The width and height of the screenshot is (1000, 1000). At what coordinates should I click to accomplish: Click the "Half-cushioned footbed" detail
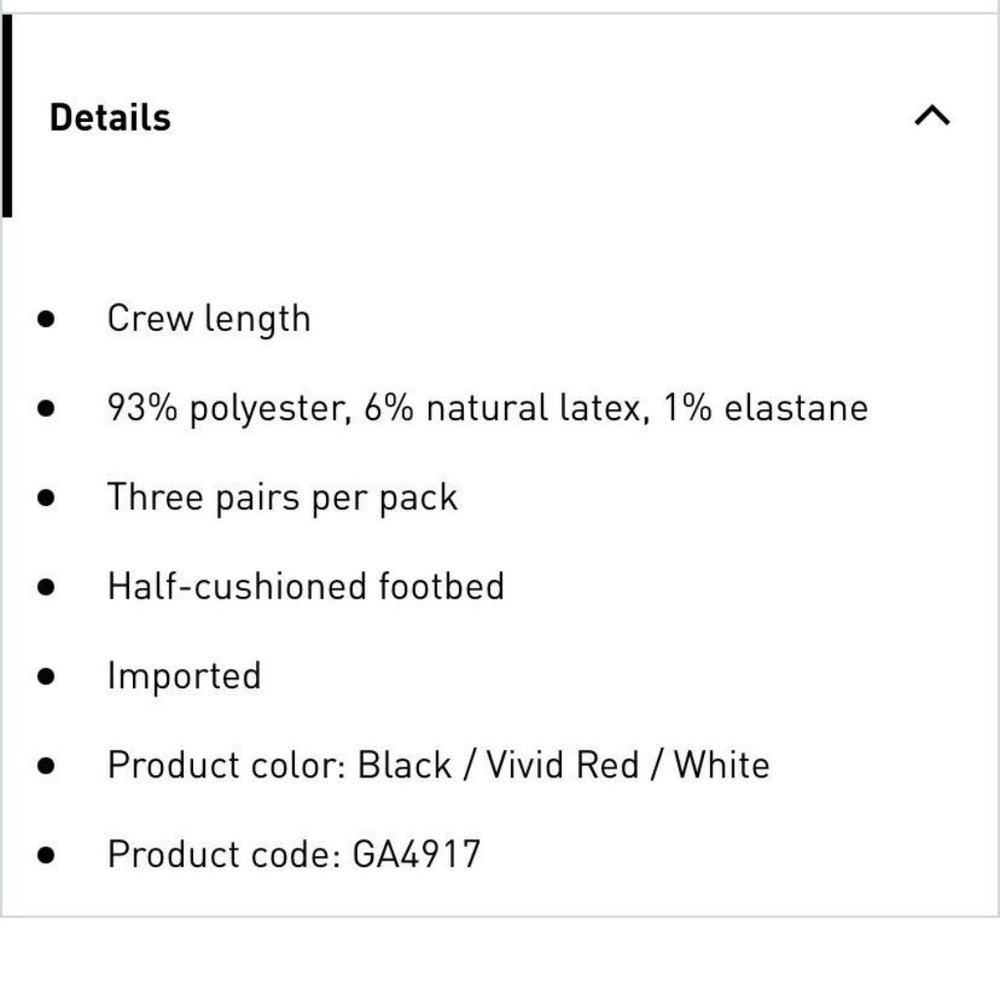click(x=305, y=586)
